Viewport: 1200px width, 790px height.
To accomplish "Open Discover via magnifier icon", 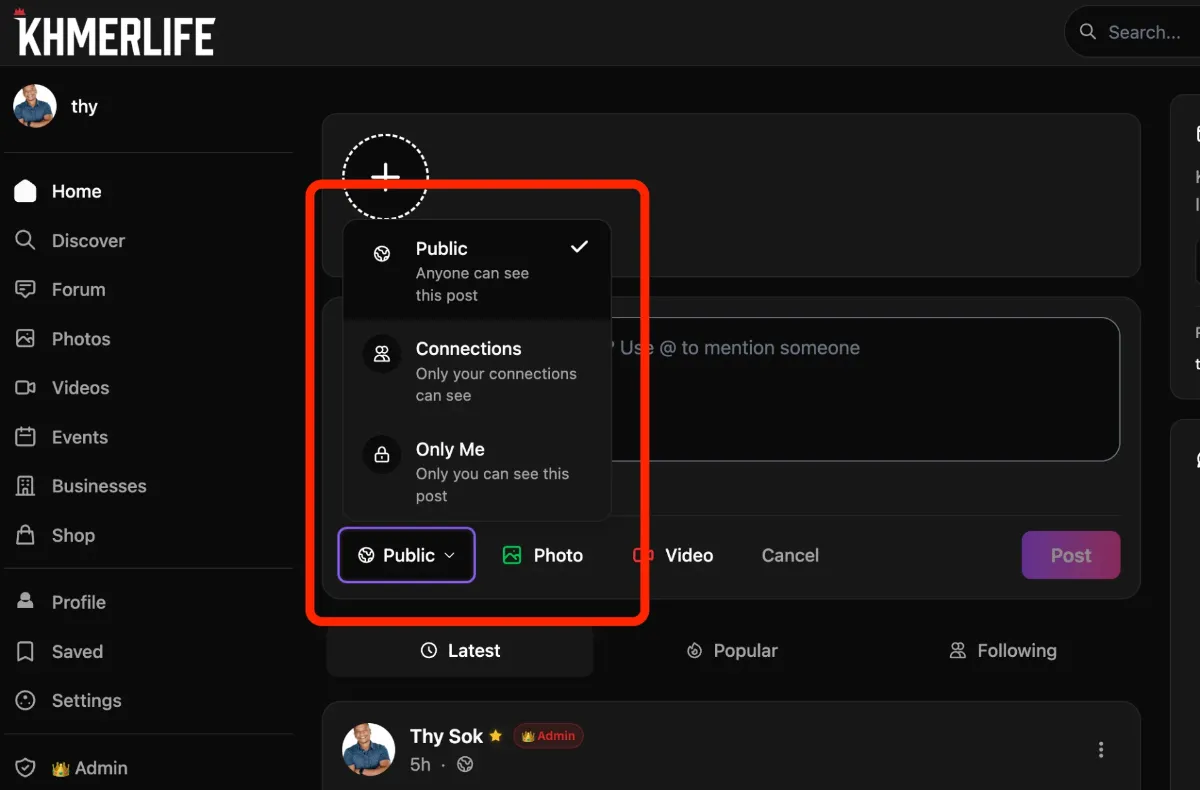I will click(26, 240).
